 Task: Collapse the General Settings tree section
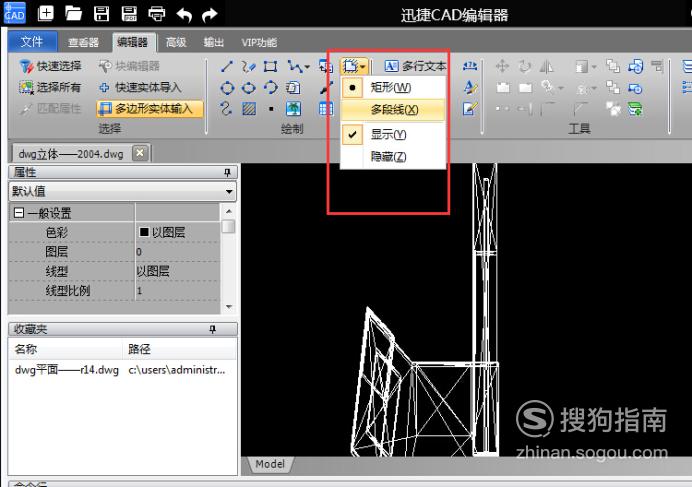pyautogui.click(x=19, y=213)
